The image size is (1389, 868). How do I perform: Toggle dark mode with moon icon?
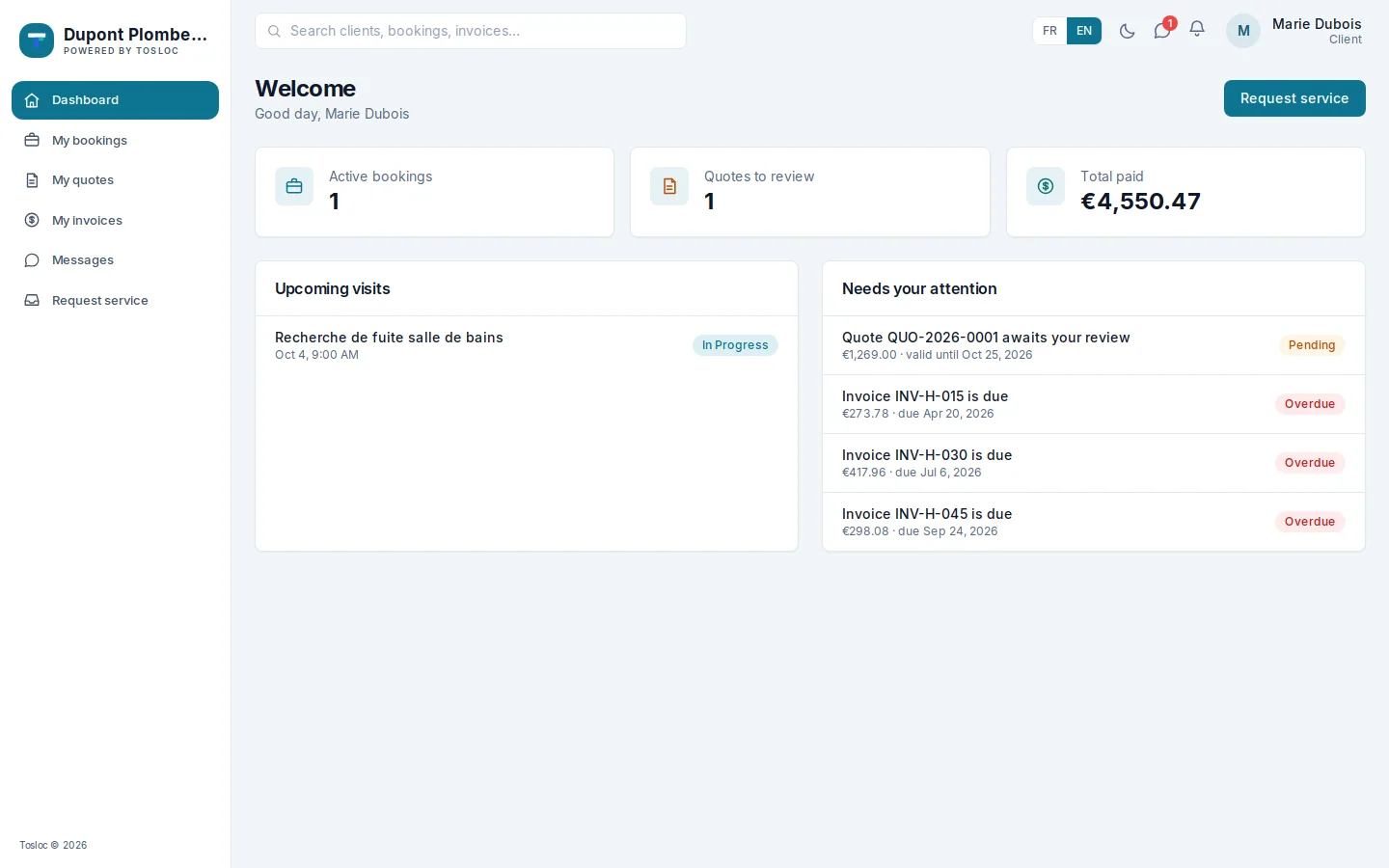[x=1127, y=31]
